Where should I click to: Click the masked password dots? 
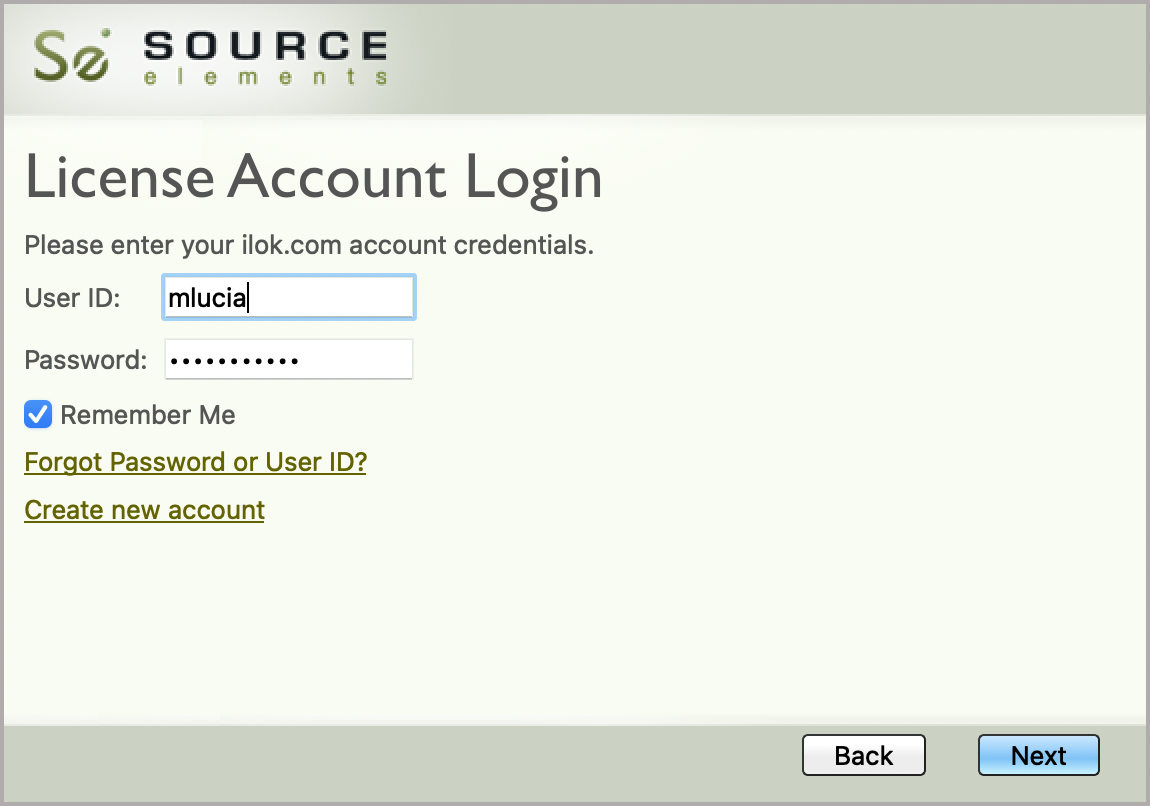tap(234, 360)
